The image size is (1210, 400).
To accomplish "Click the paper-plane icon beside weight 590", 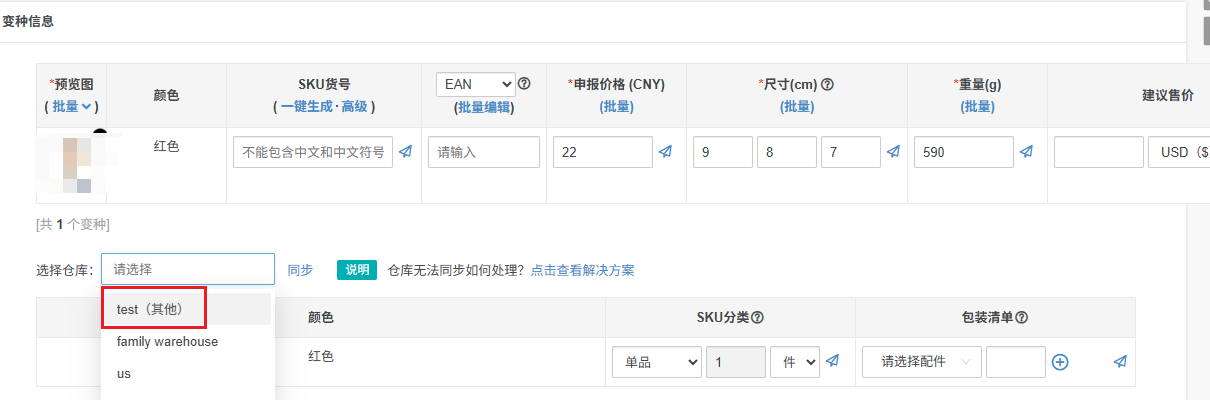I will (x=1026, y=152).
